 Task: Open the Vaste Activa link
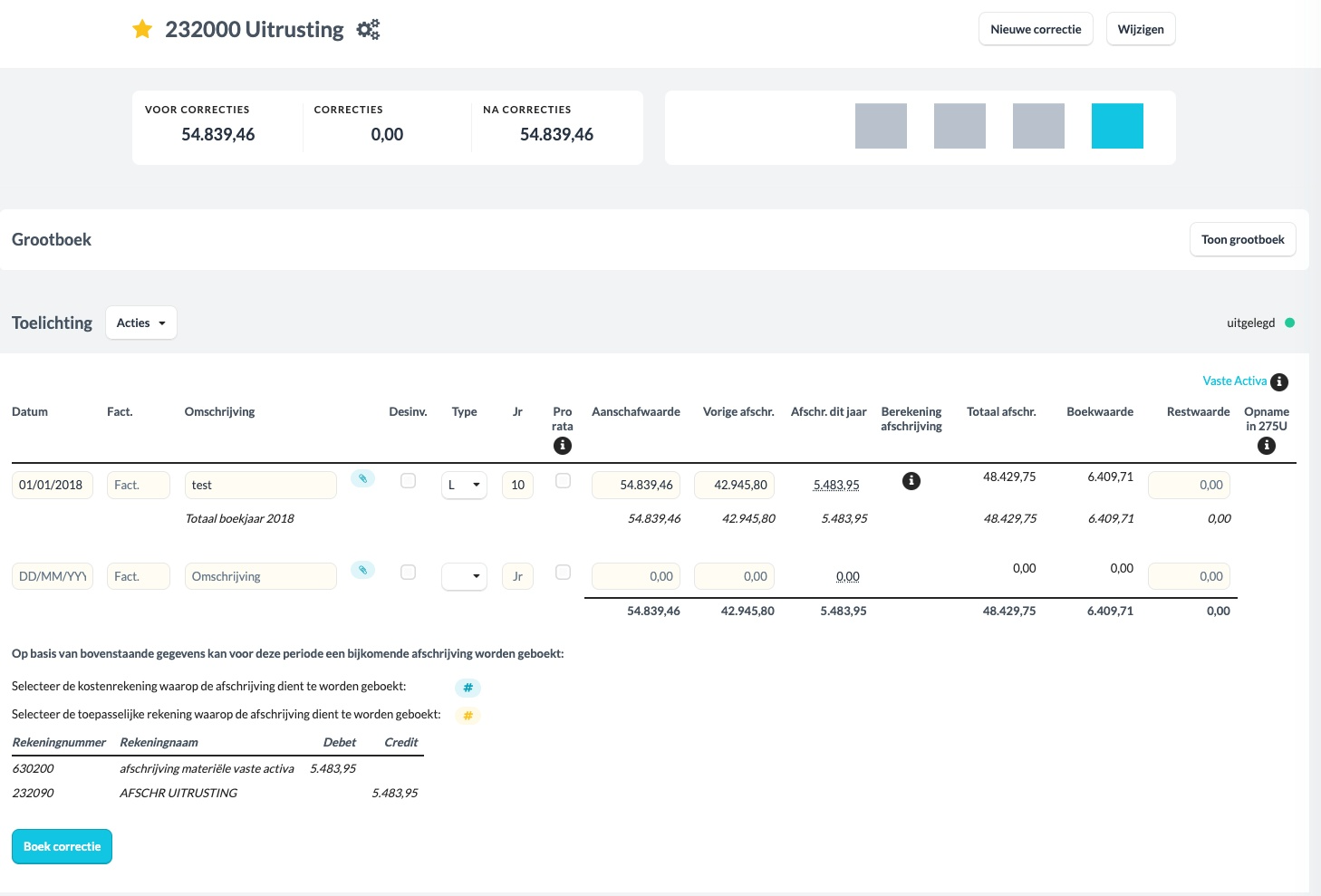(x=1234, y=381)
